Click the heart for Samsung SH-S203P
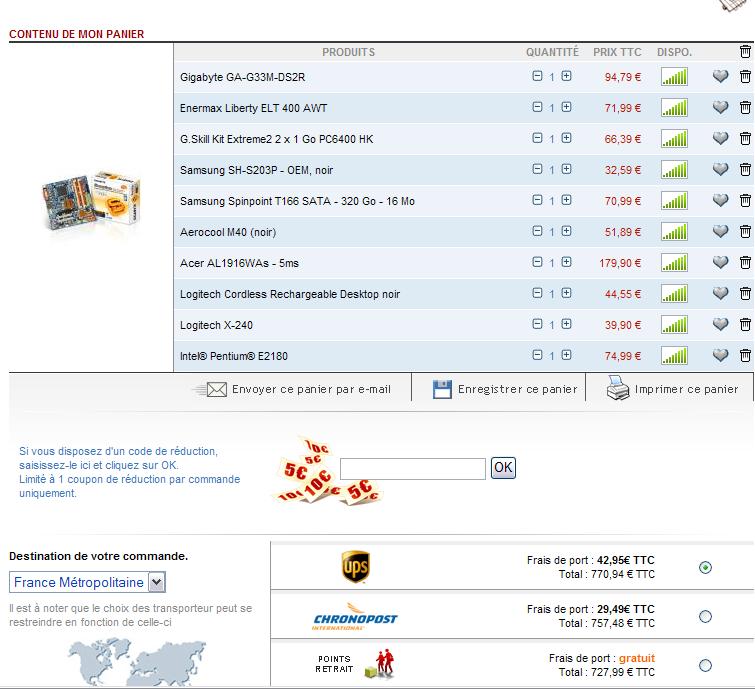Image resolution: width=755 pixels, height=689 pixels. pos(720,169)
